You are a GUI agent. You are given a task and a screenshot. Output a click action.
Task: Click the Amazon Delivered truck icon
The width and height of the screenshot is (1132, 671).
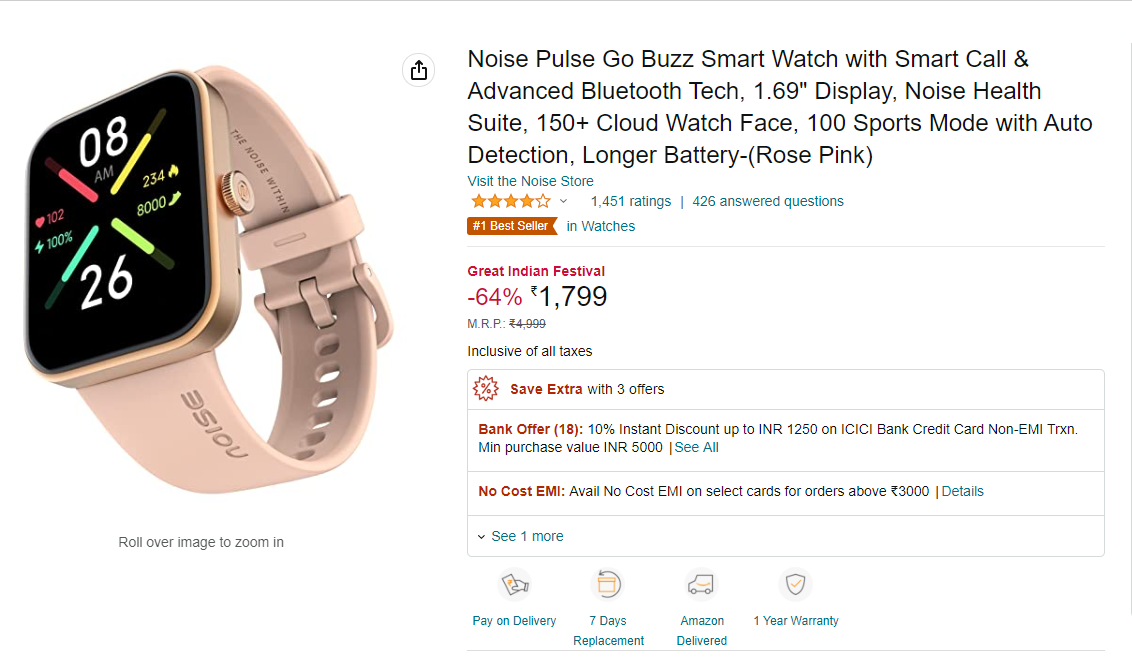coord(701,583)
